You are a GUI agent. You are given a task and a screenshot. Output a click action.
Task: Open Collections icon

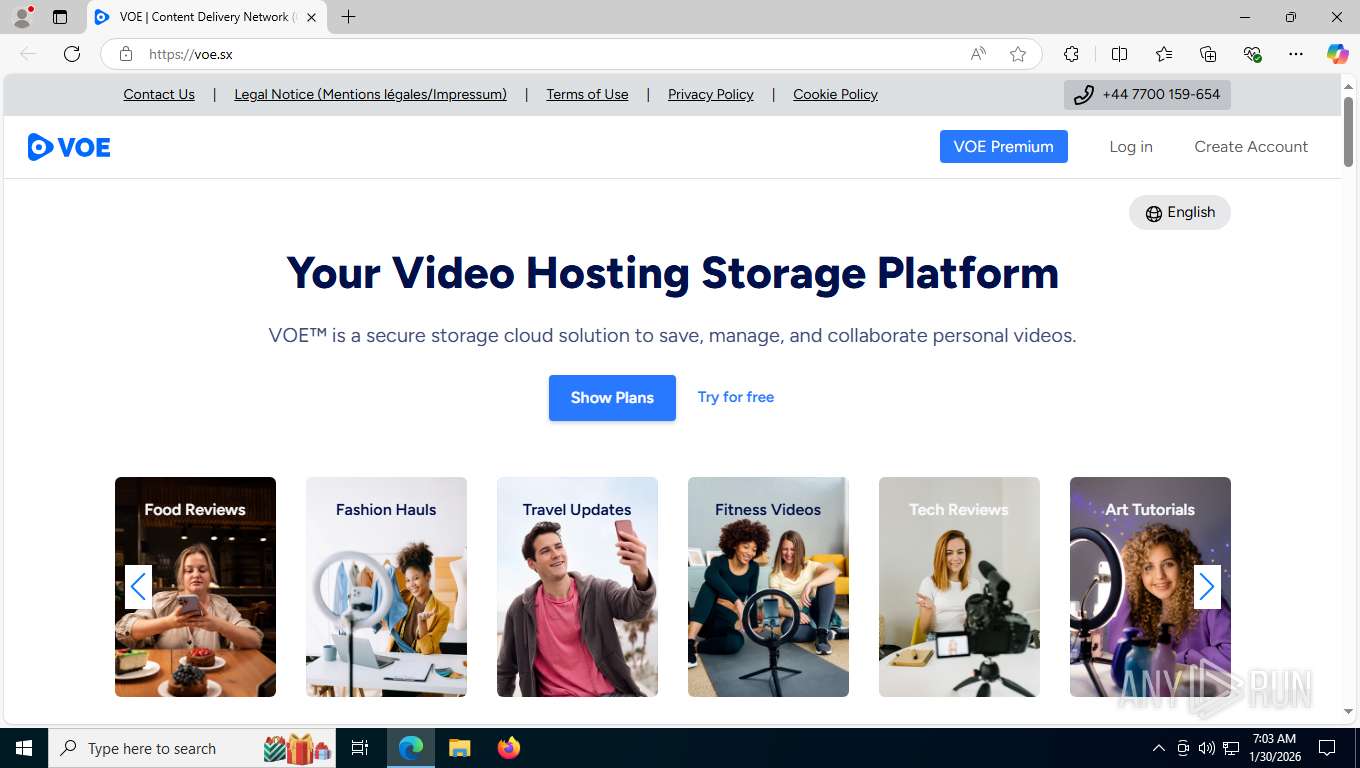(1208, 54)
